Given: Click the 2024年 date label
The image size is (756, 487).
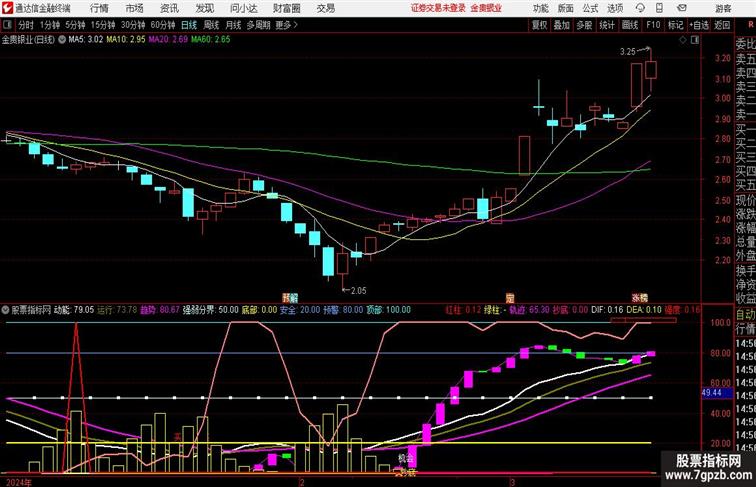Looking at the screenshot, I should (x=19, y=482).
